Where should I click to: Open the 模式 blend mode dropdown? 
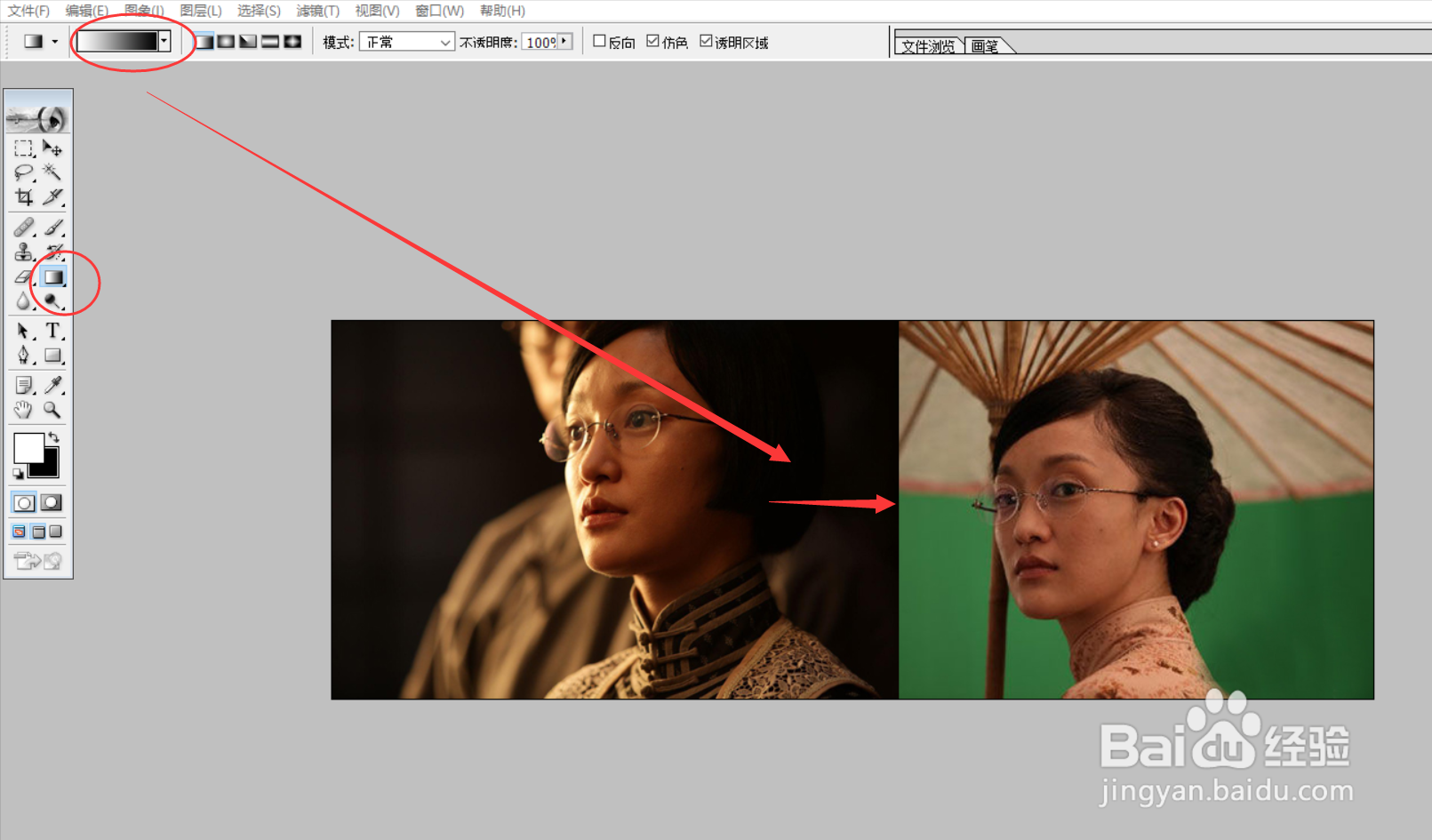407,42
